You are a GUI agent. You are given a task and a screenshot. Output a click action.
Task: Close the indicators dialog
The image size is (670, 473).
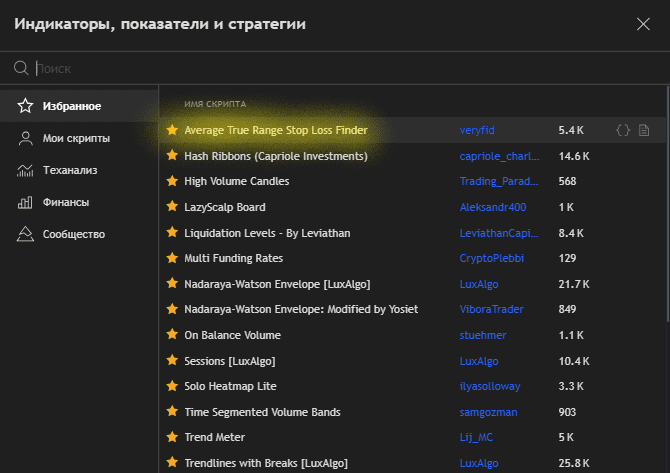pyautogui.click(x=642, y=23)
